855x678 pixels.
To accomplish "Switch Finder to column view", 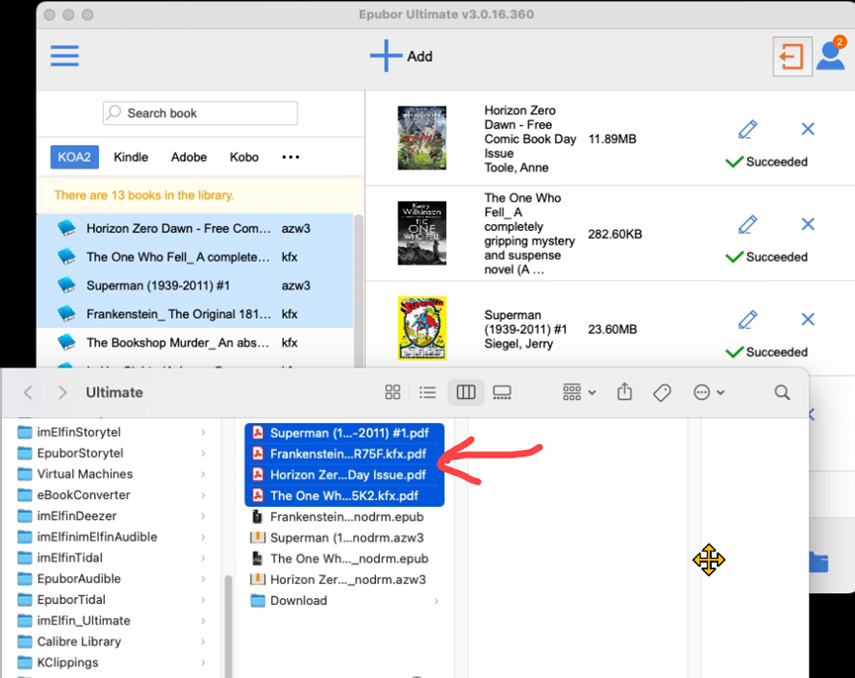I will (466, 392).
